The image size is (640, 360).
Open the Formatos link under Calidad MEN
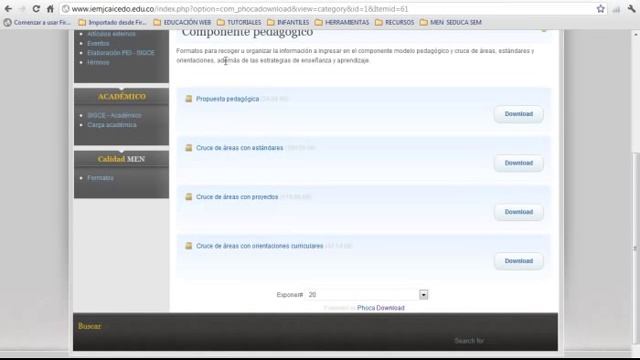tap(100, 178)
